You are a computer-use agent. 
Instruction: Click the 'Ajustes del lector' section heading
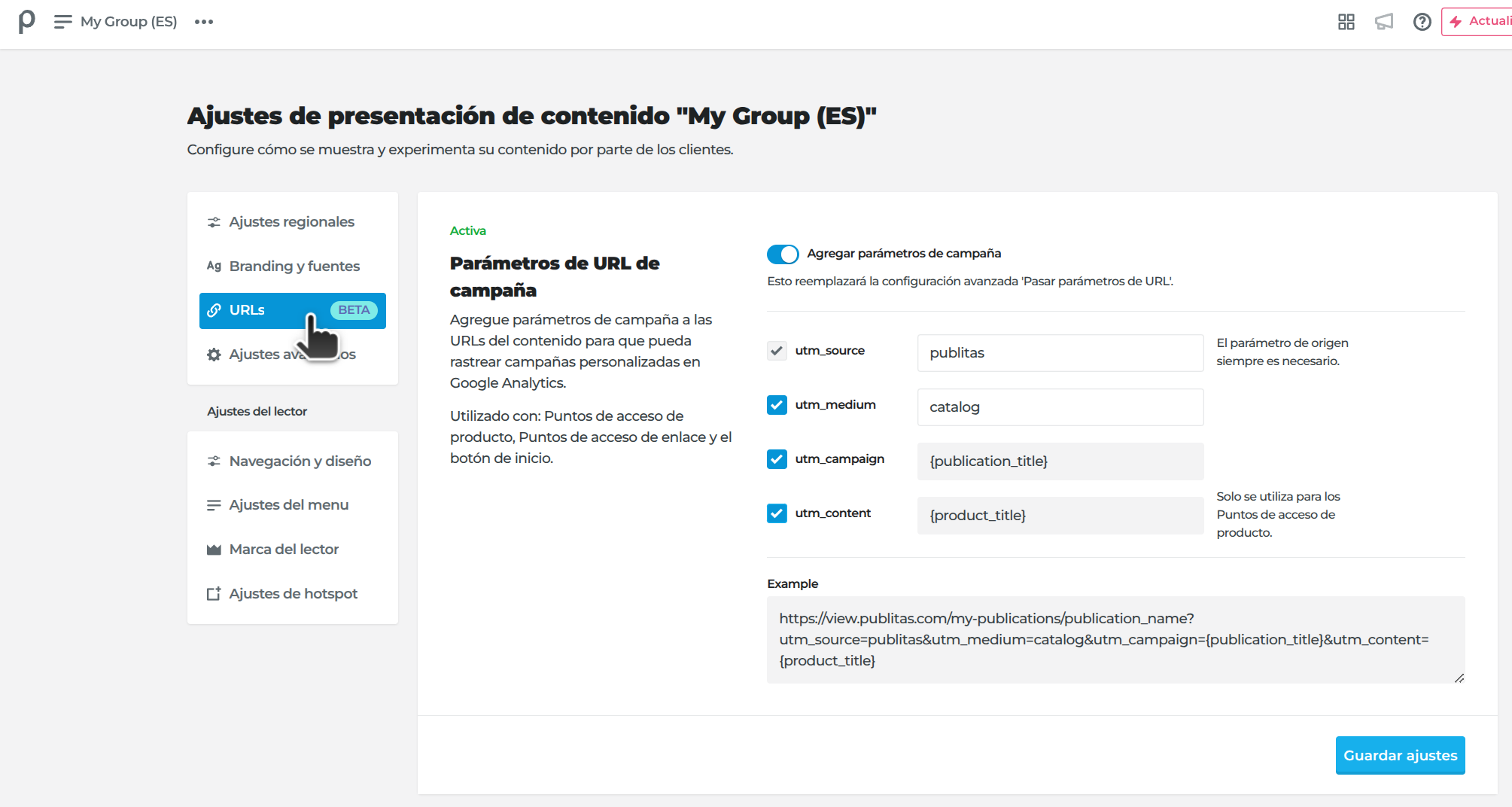click(257, 412)
